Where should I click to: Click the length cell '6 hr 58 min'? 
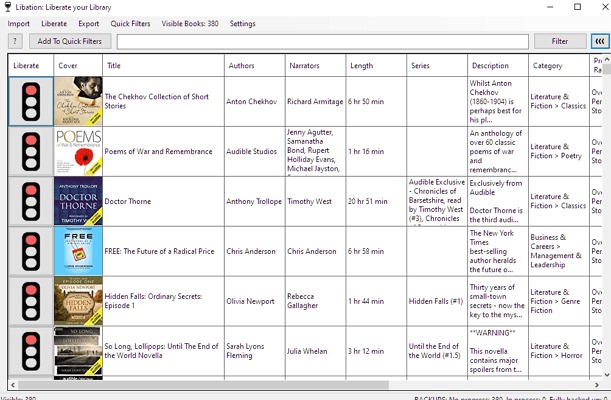click(376, 251)
